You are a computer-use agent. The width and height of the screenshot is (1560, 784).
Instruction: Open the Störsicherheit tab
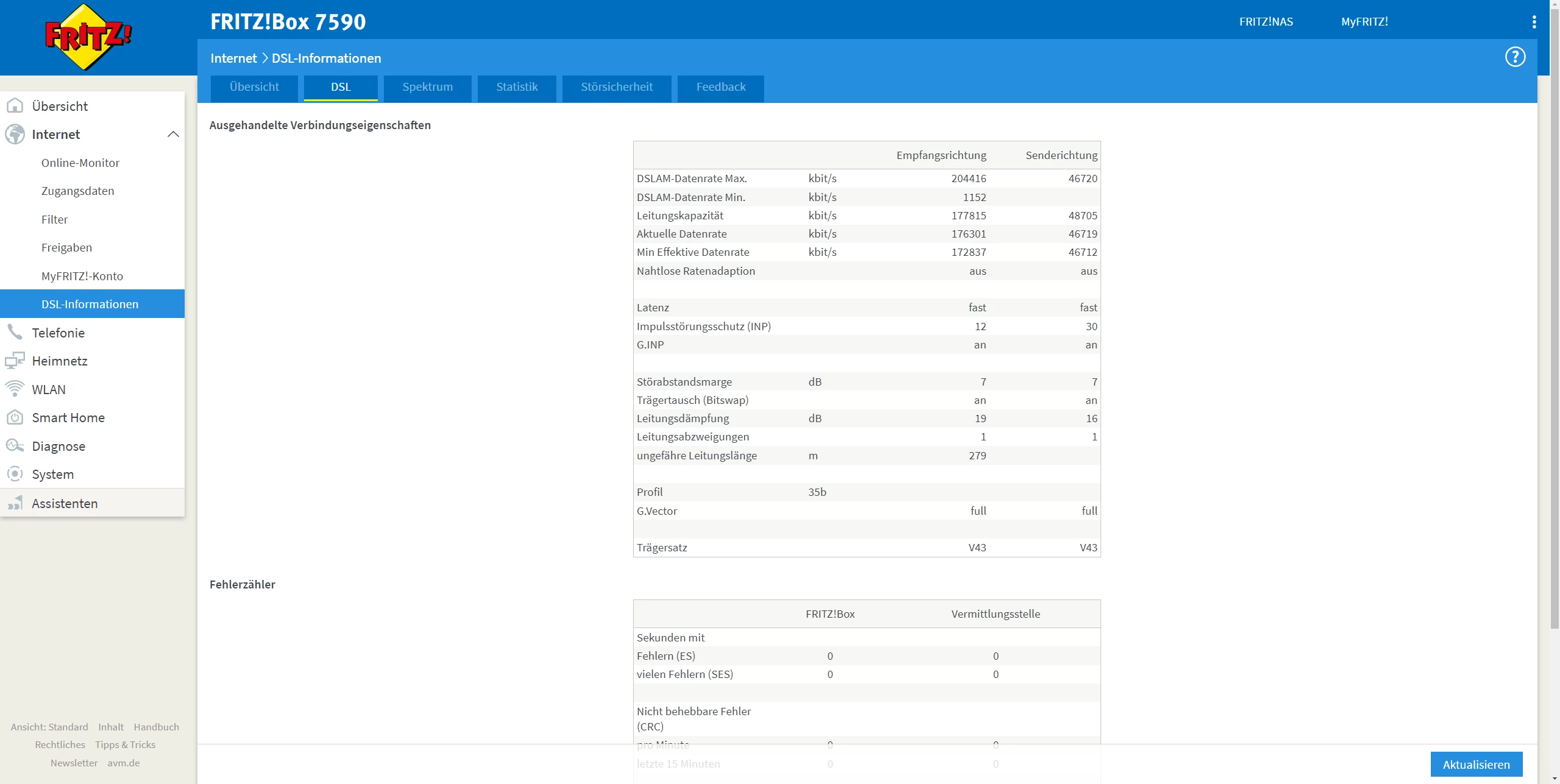pyautogui.click(x=616, y=87)
